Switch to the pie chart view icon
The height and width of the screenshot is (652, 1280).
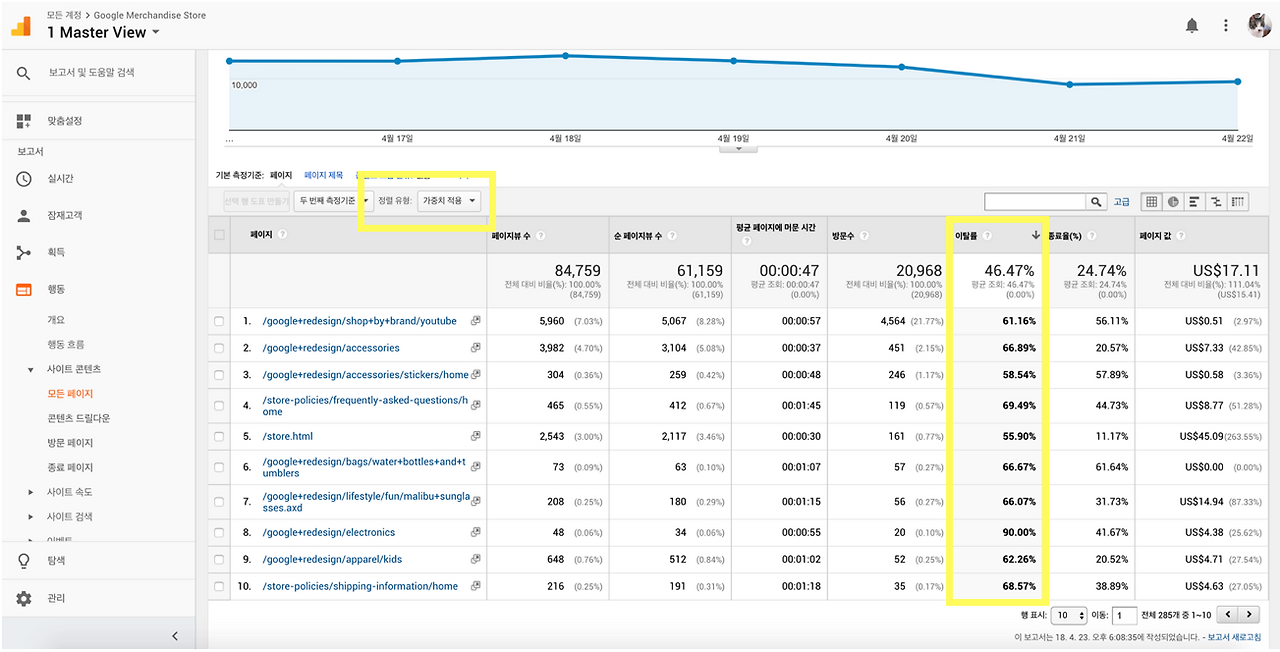[x=1173, y=202]
